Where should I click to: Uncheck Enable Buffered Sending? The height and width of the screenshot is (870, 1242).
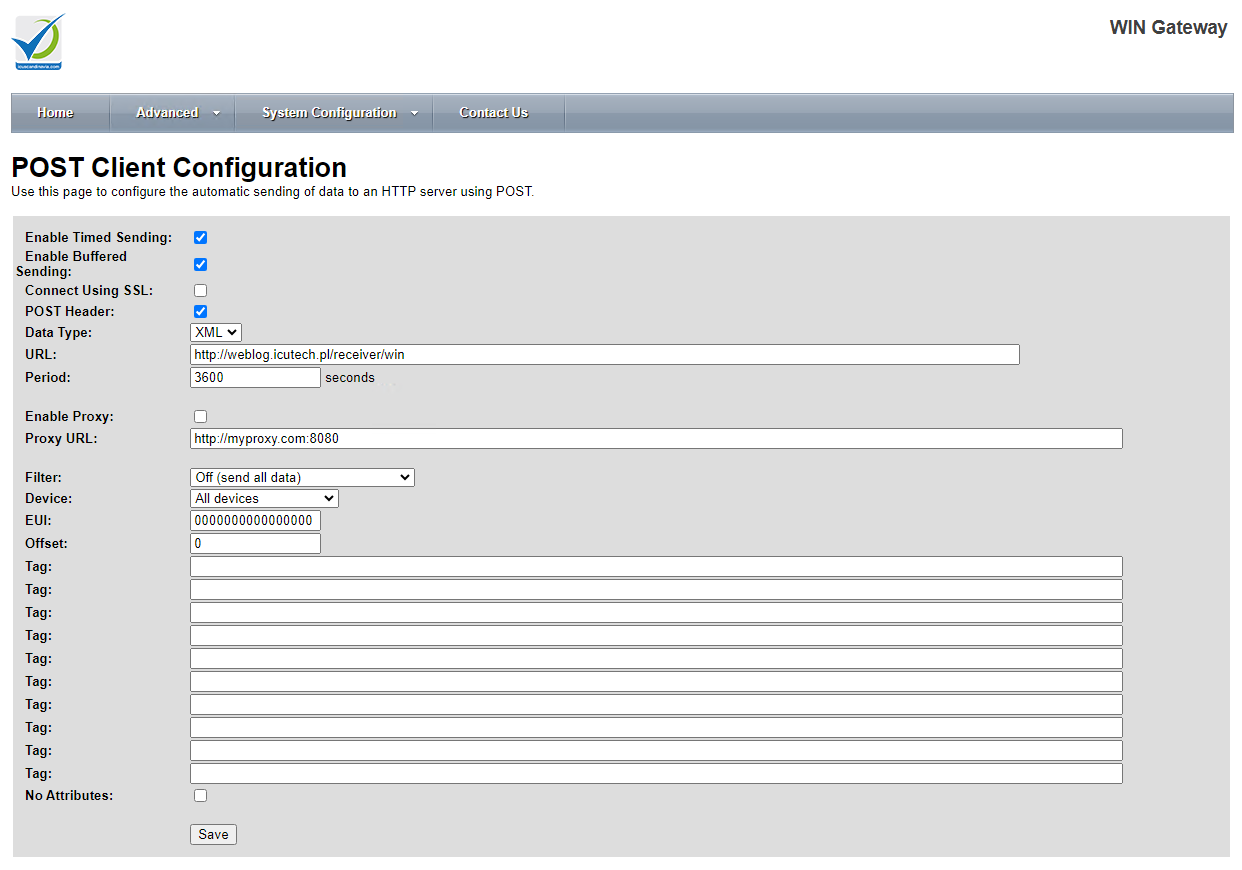tap(200, 265)
